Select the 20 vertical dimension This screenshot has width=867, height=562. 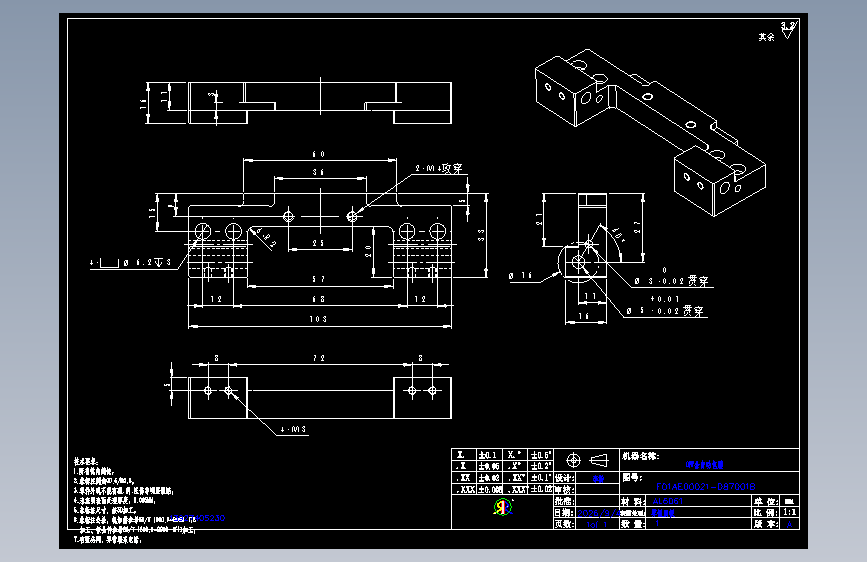pos(368,252)
